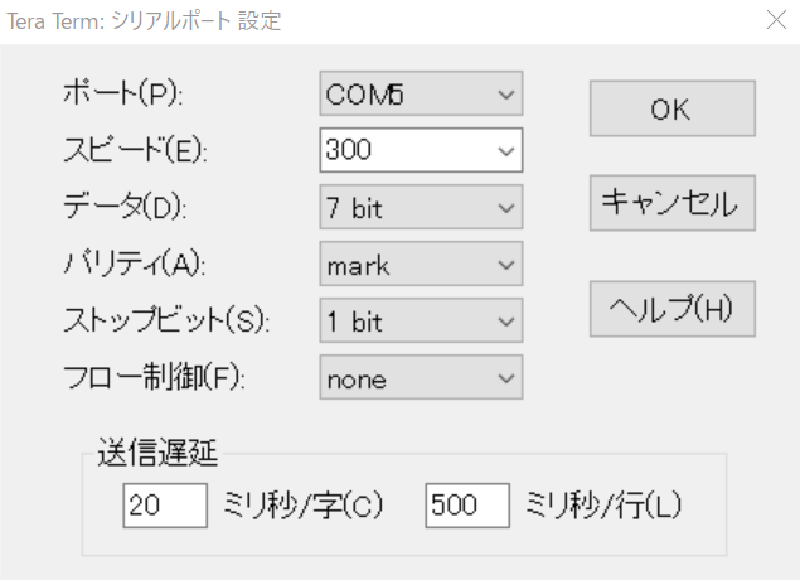The height and width of the screenshot is (580, 800).
Task: Close the serial port settings dialog
Action: click(x=777, y=19)
